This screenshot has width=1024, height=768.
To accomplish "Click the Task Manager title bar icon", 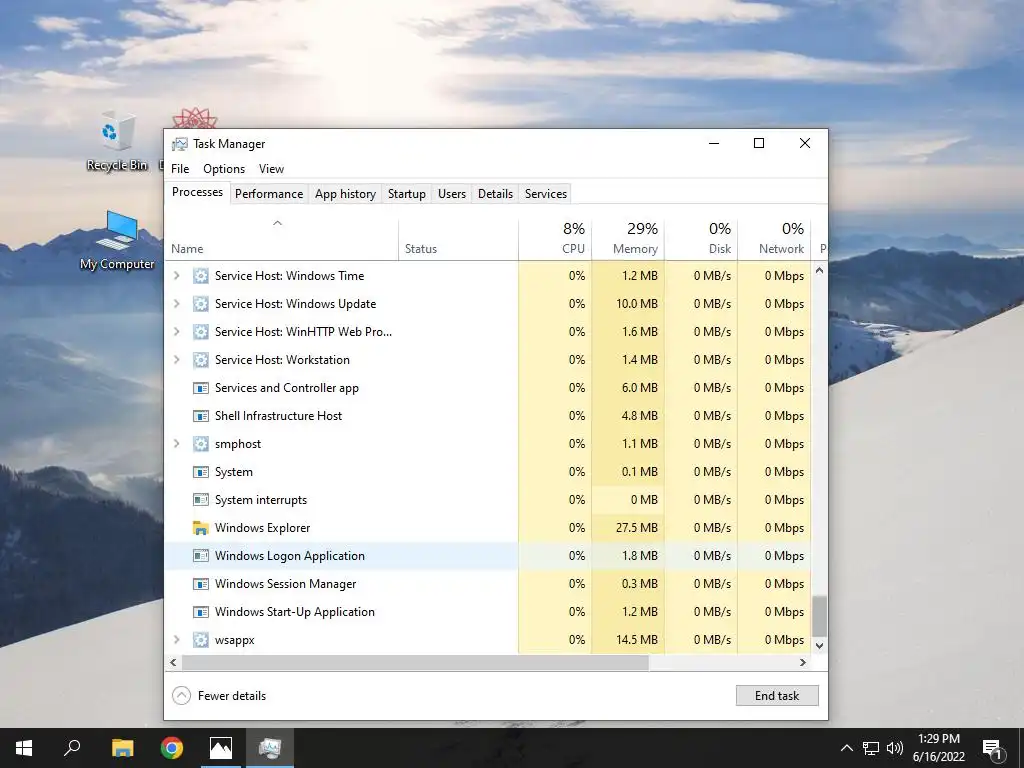I will pos(180,144).
